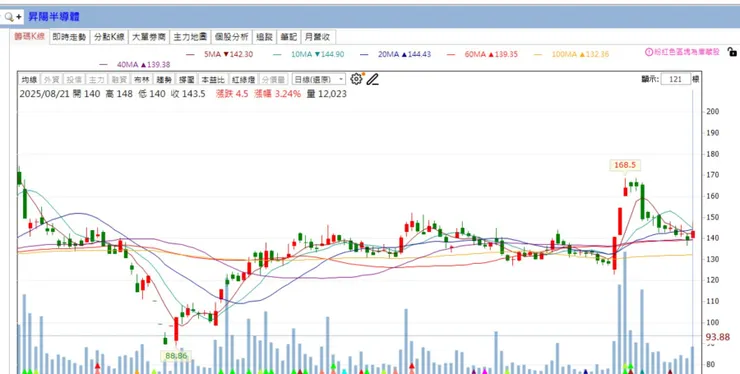740x374 pixels.
Task: Toggle the 外資 indicator button
Action: 51,79
